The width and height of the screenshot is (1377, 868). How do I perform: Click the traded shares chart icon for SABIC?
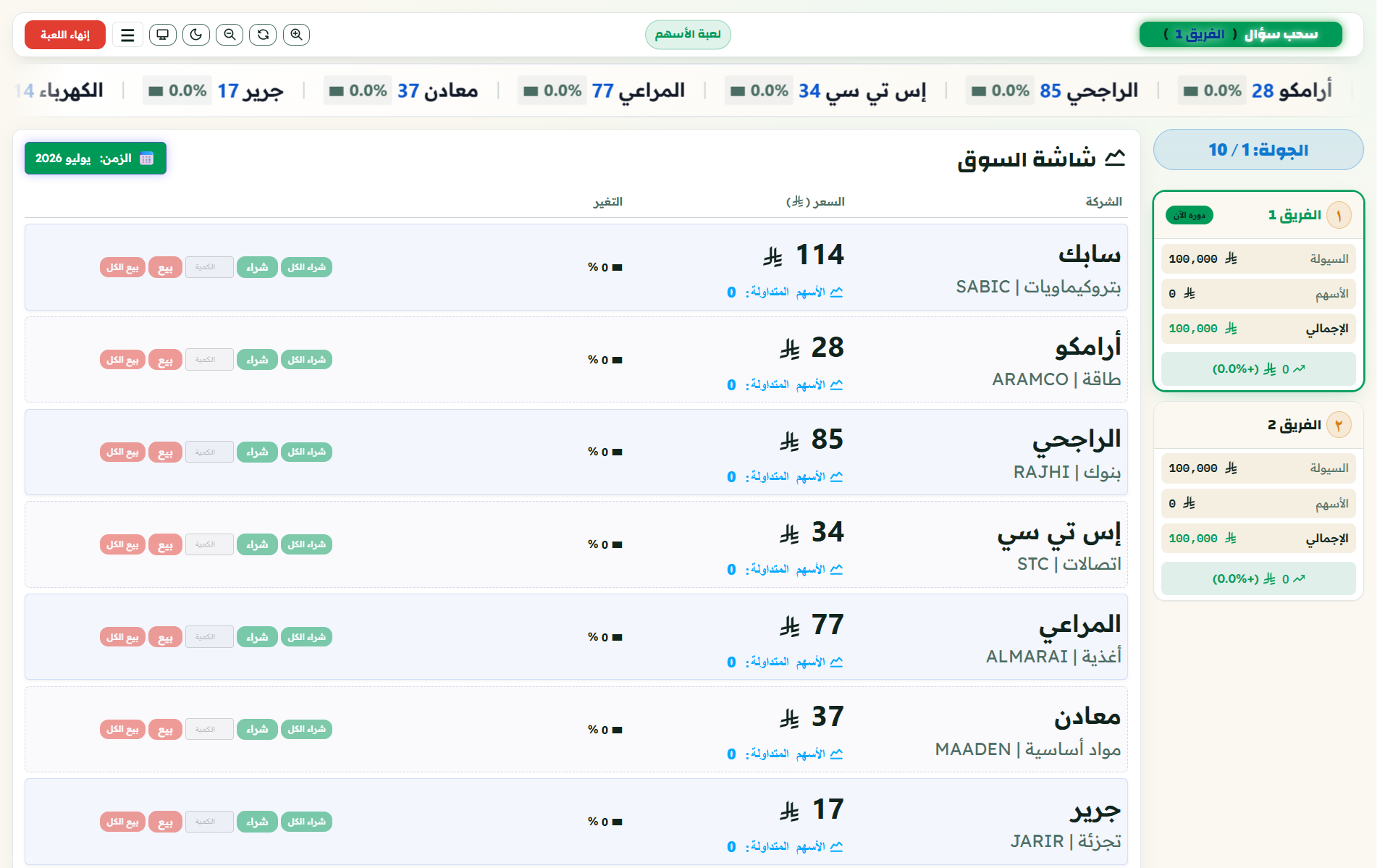(x=837, y=292)
